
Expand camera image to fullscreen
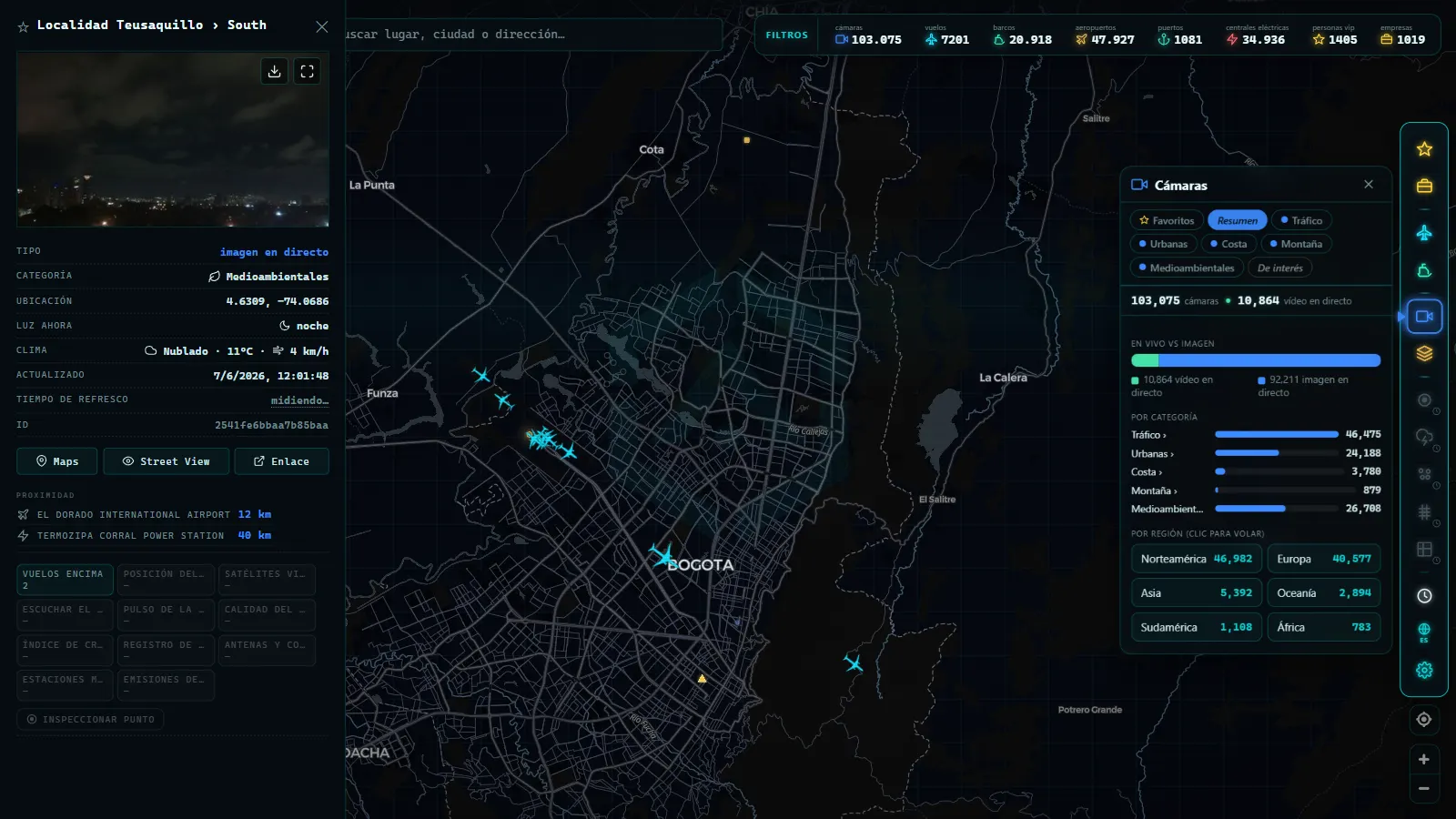pos(308,71)
